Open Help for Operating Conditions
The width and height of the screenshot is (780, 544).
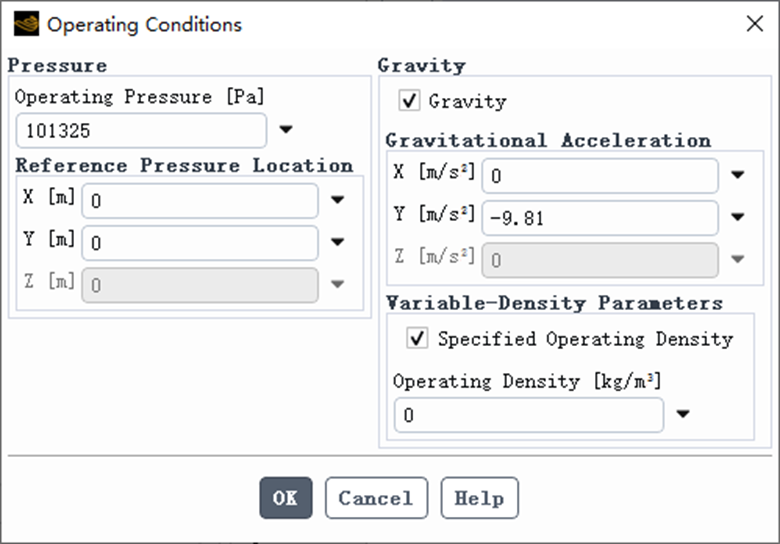point(480,498)
